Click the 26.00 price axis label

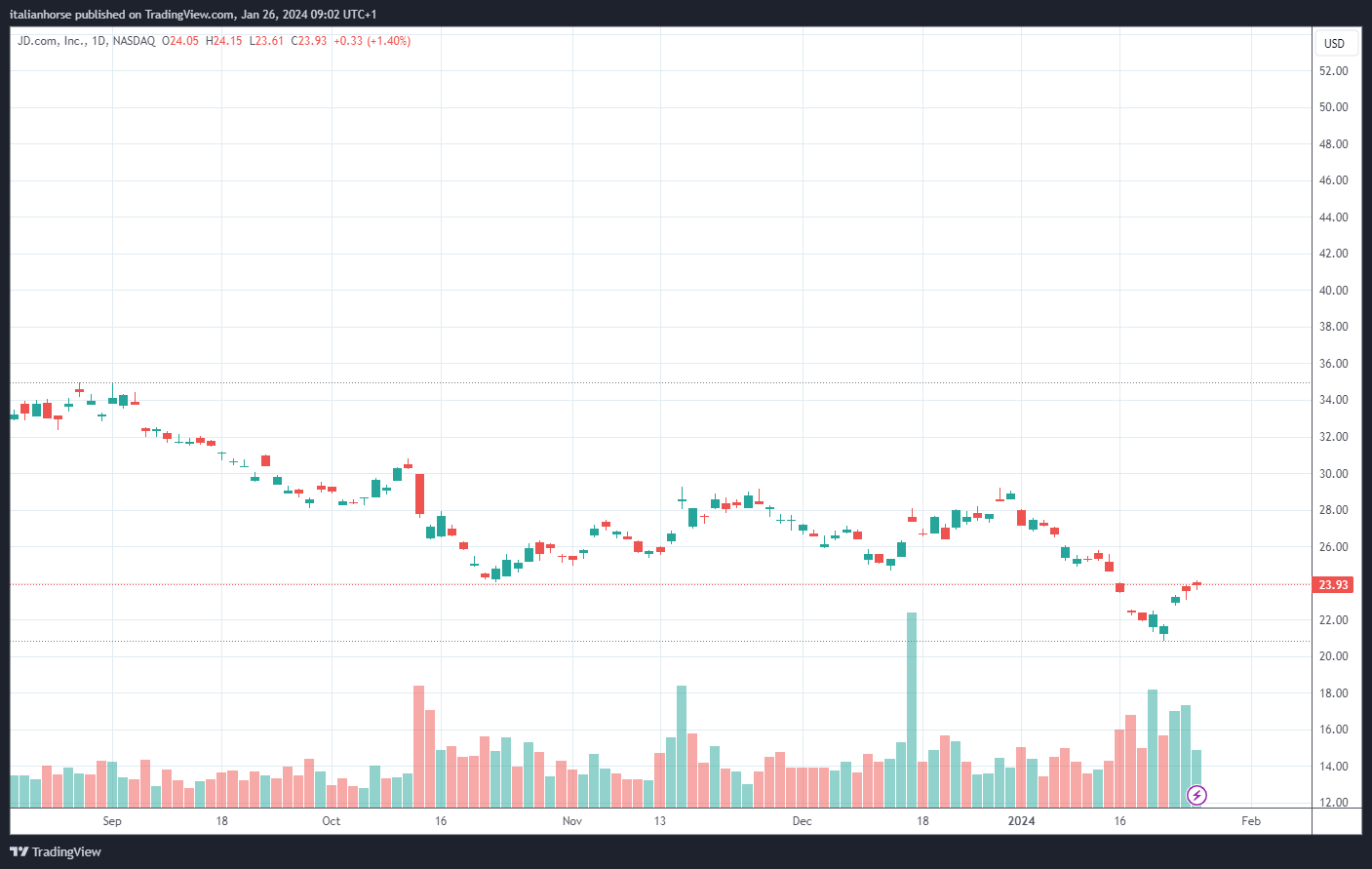tap(1333, 547)
